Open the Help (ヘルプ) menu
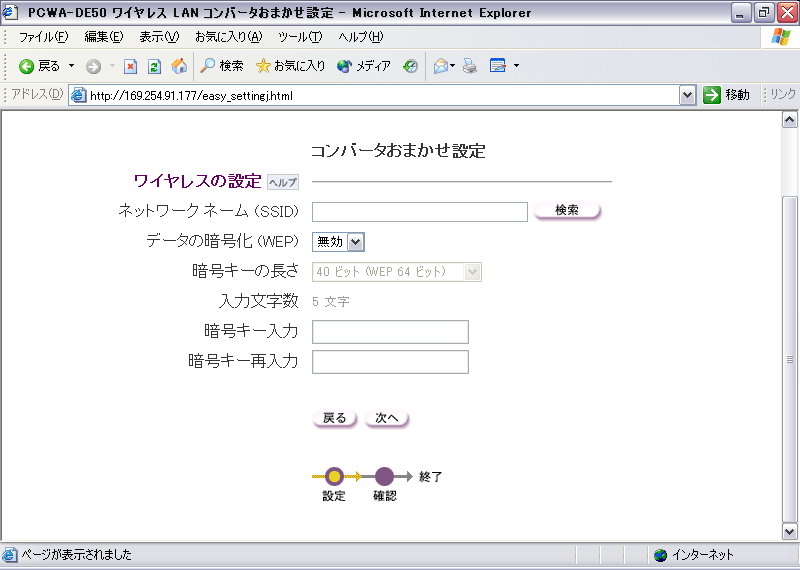Viewport: 800px width, 570px height. pos(361,37)
